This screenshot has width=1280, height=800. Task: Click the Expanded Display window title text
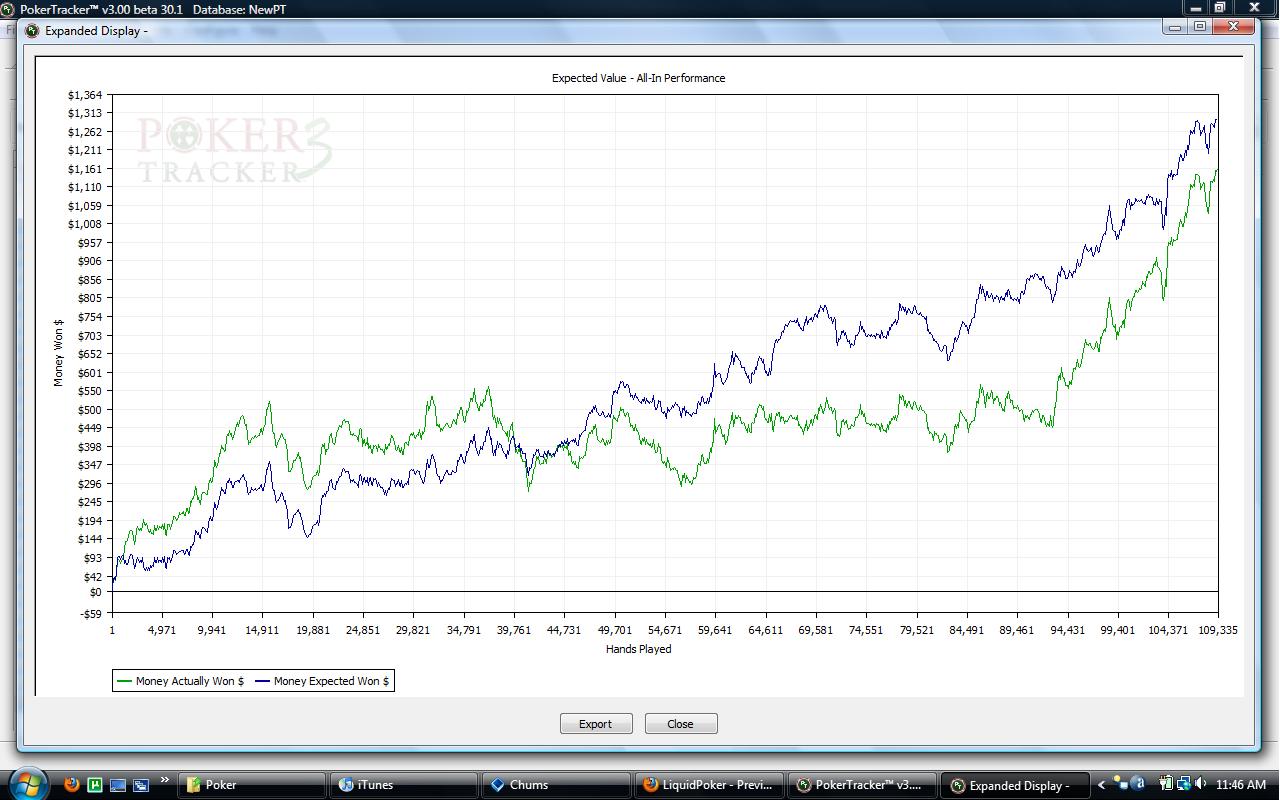pyautogui.click(x=96, y=30)
